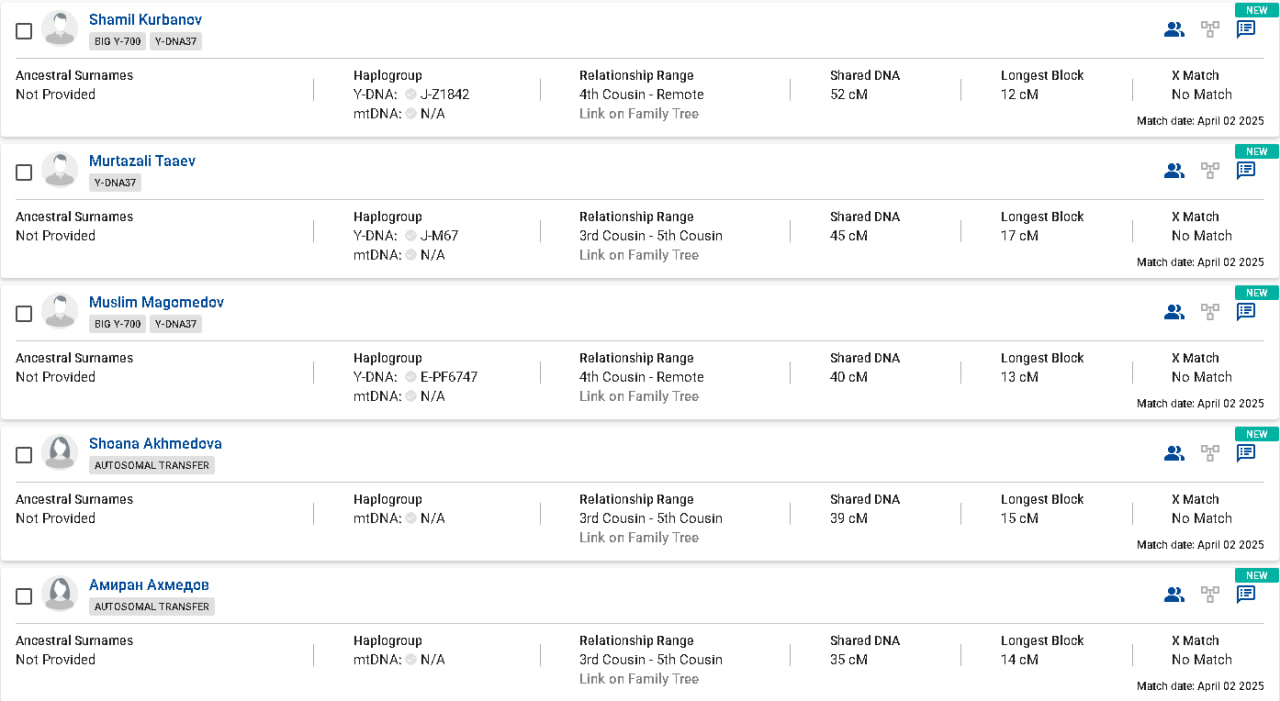This screenshot has width=1280, height=701.
Task: Open notes icon for Shamil Kurbanov
Action: pyautogui.click(x=1246, y=29)
